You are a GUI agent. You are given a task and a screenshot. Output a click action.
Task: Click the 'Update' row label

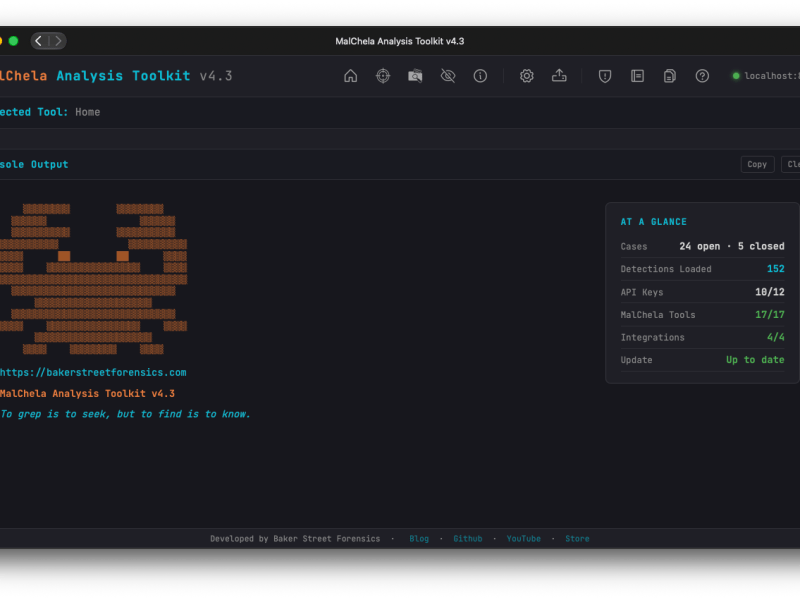coord(636,360)
